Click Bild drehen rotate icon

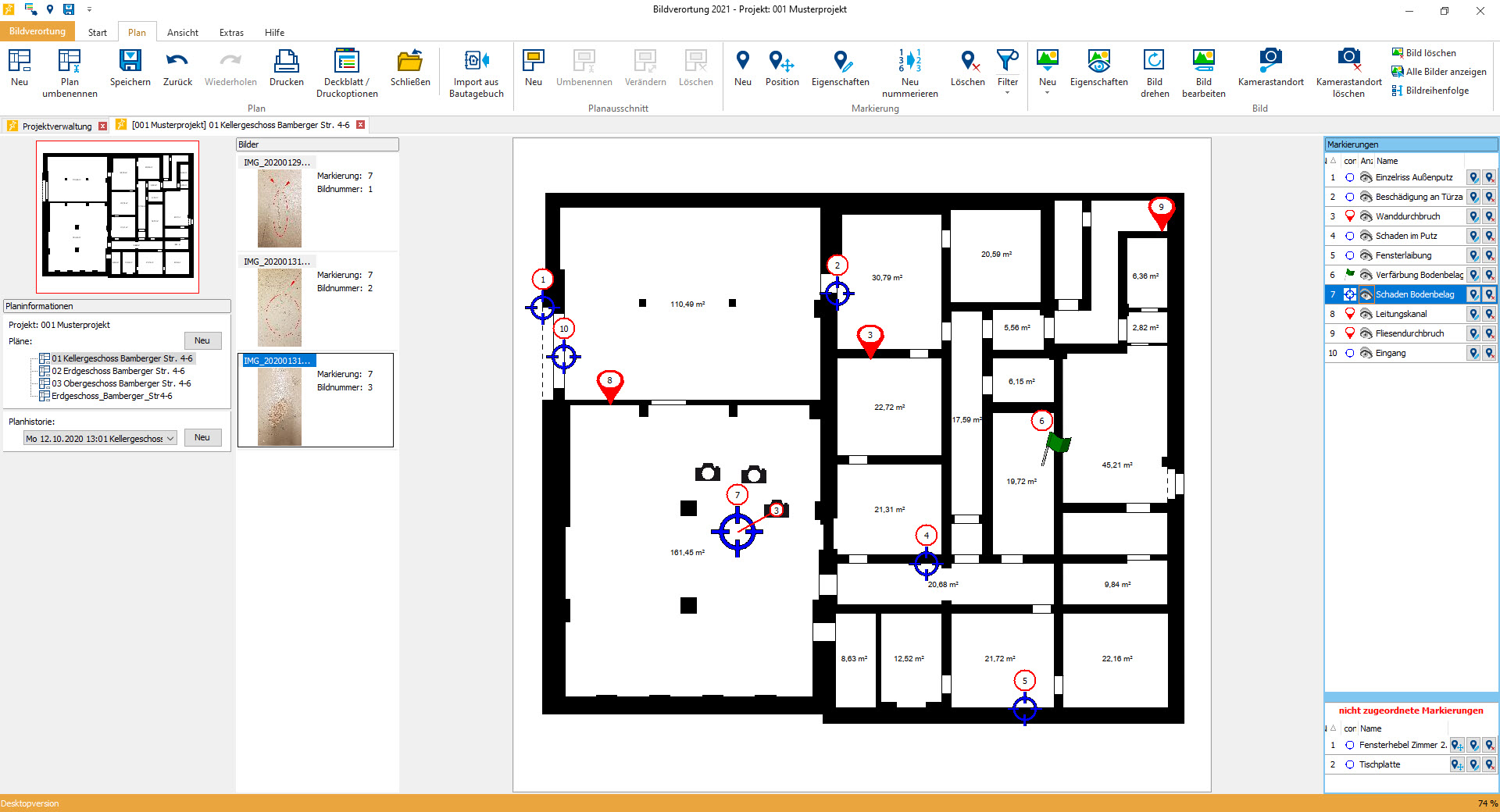click(x=1154, y=62)
